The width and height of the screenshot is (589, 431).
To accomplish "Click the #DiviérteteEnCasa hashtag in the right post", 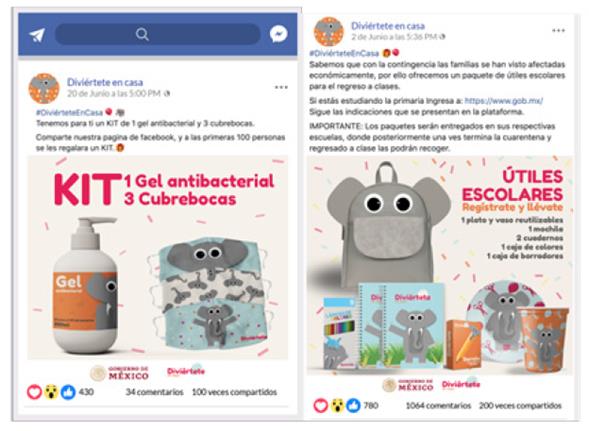I will (x=344, y=53).
